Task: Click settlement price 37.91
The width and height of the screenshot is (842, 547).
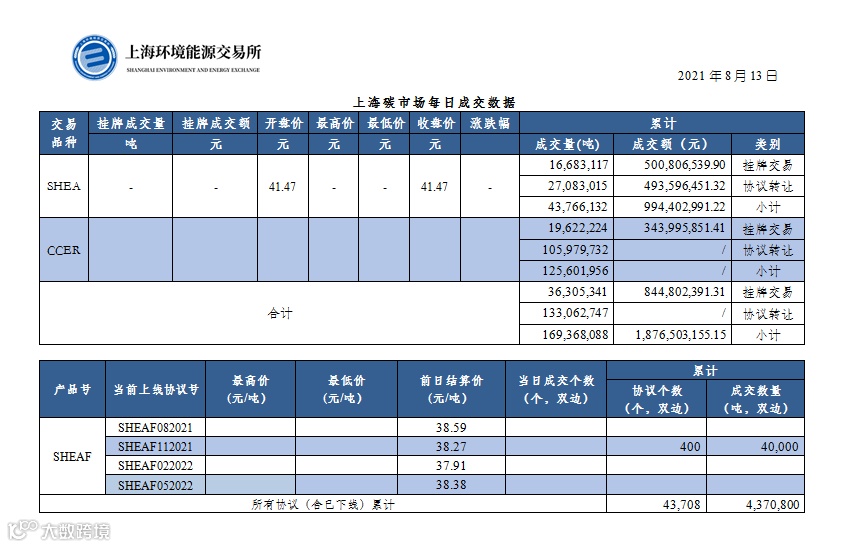Action: click(x=451, y=465)
